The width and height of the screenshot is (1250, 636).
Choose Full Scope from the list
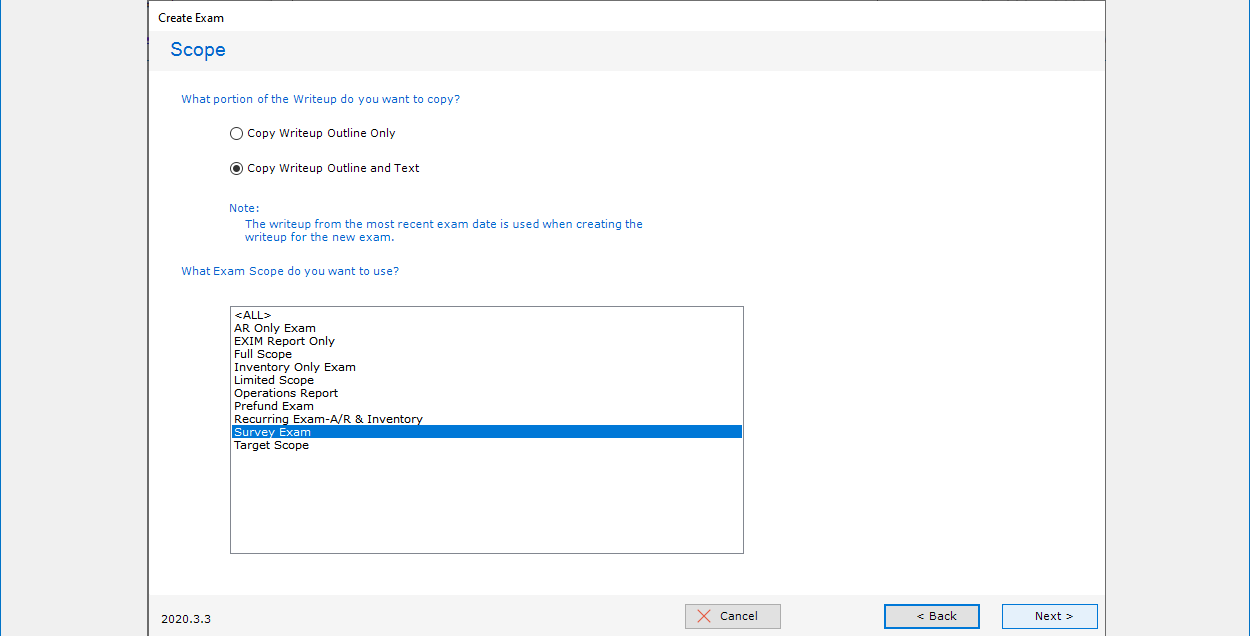tap(263, 354)
